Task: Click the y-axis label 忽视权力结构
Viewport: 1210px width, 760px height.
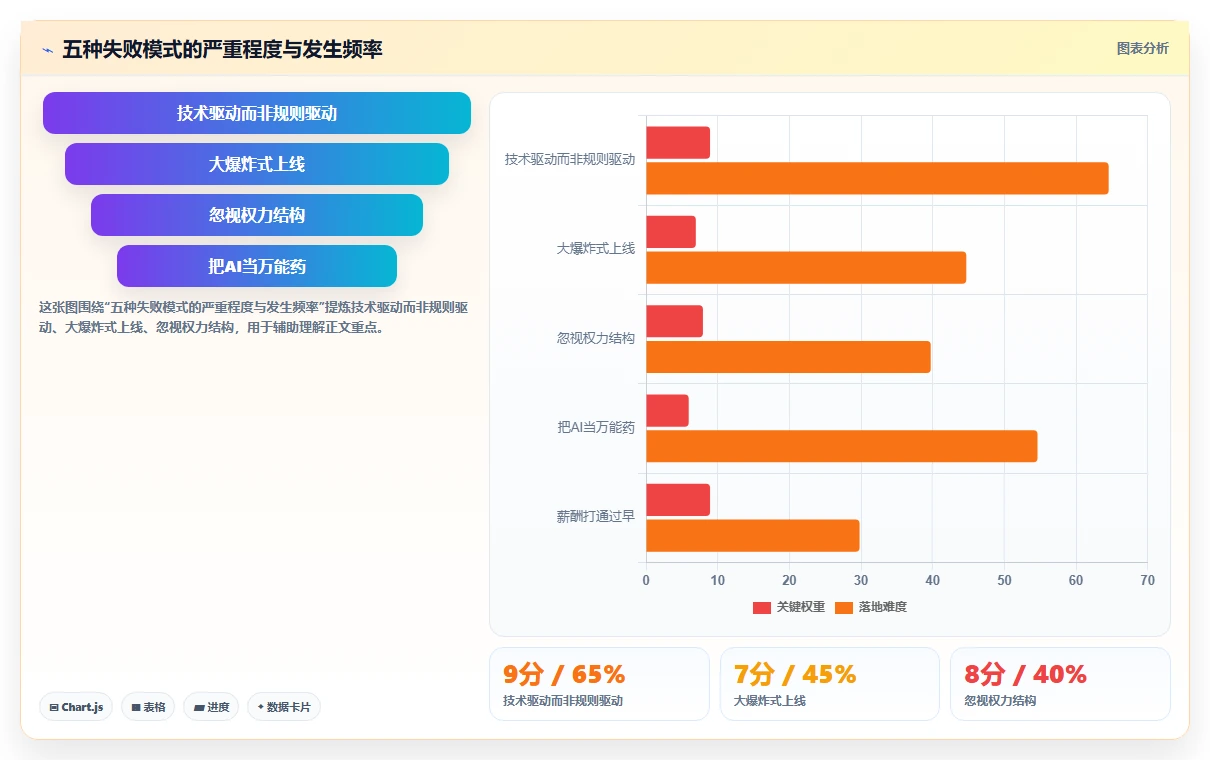Action: point(596,338)
